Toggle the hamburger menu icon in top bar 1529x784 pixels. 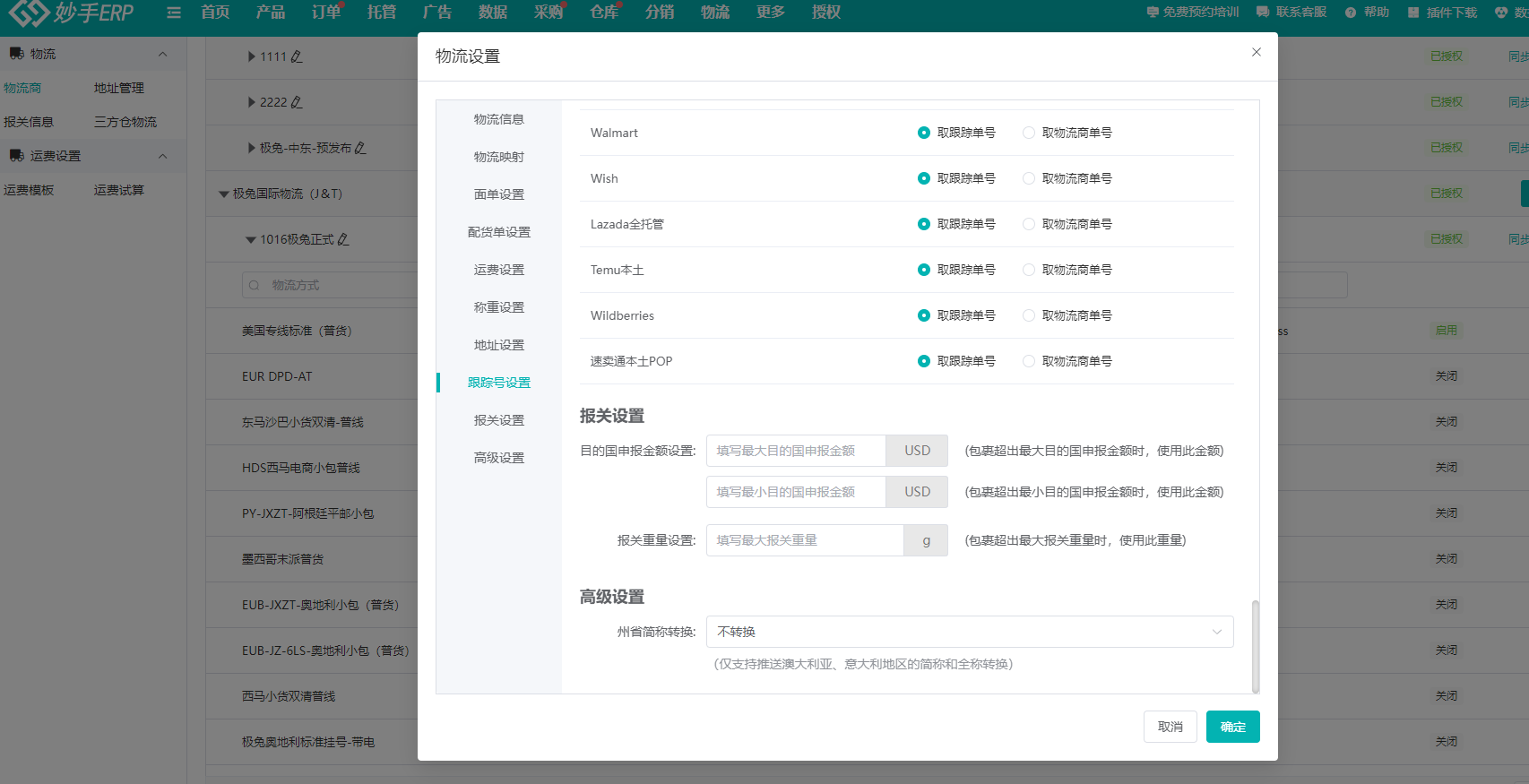point(174,13)
